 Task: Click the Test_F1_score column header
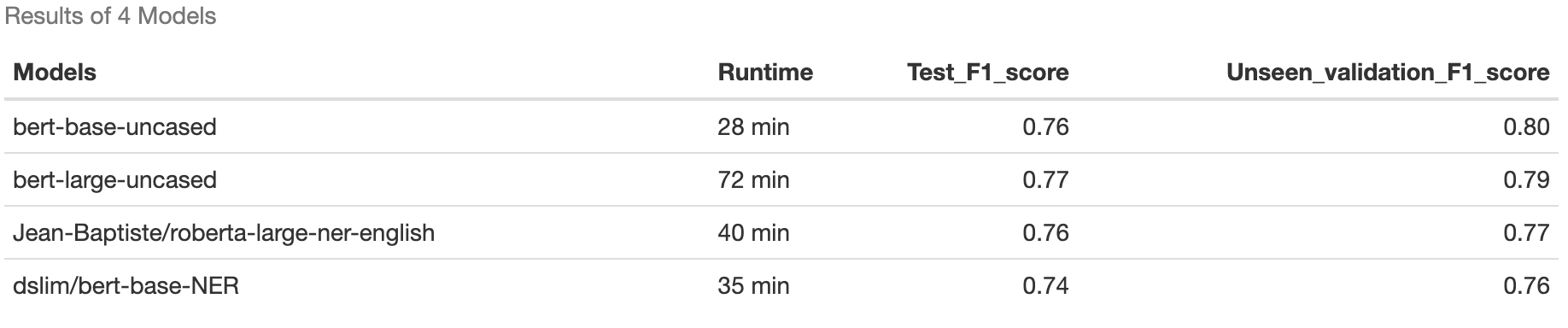click(987, 73)
